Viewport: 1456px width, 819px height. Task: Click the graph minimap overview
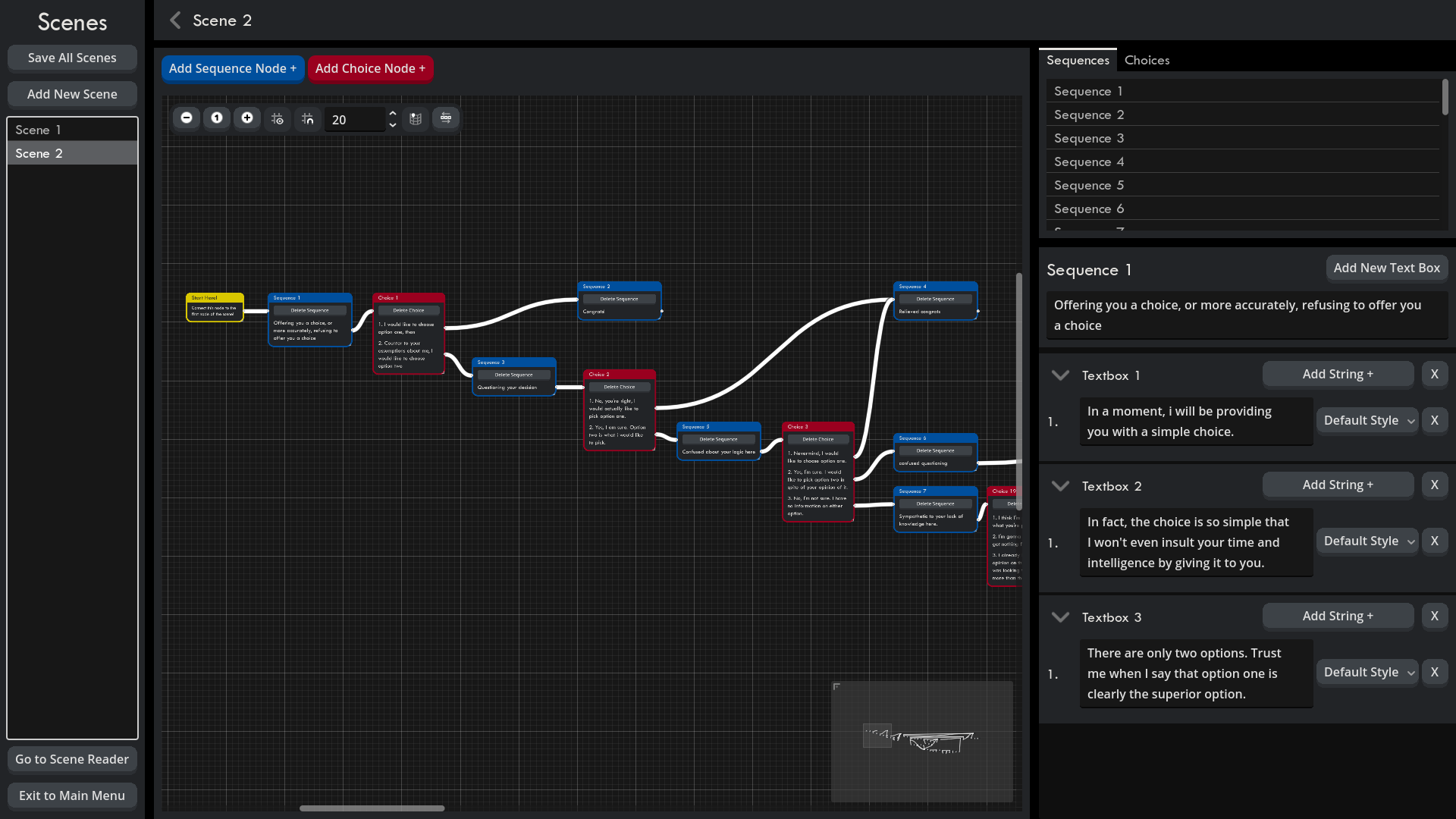click(922, 741)
